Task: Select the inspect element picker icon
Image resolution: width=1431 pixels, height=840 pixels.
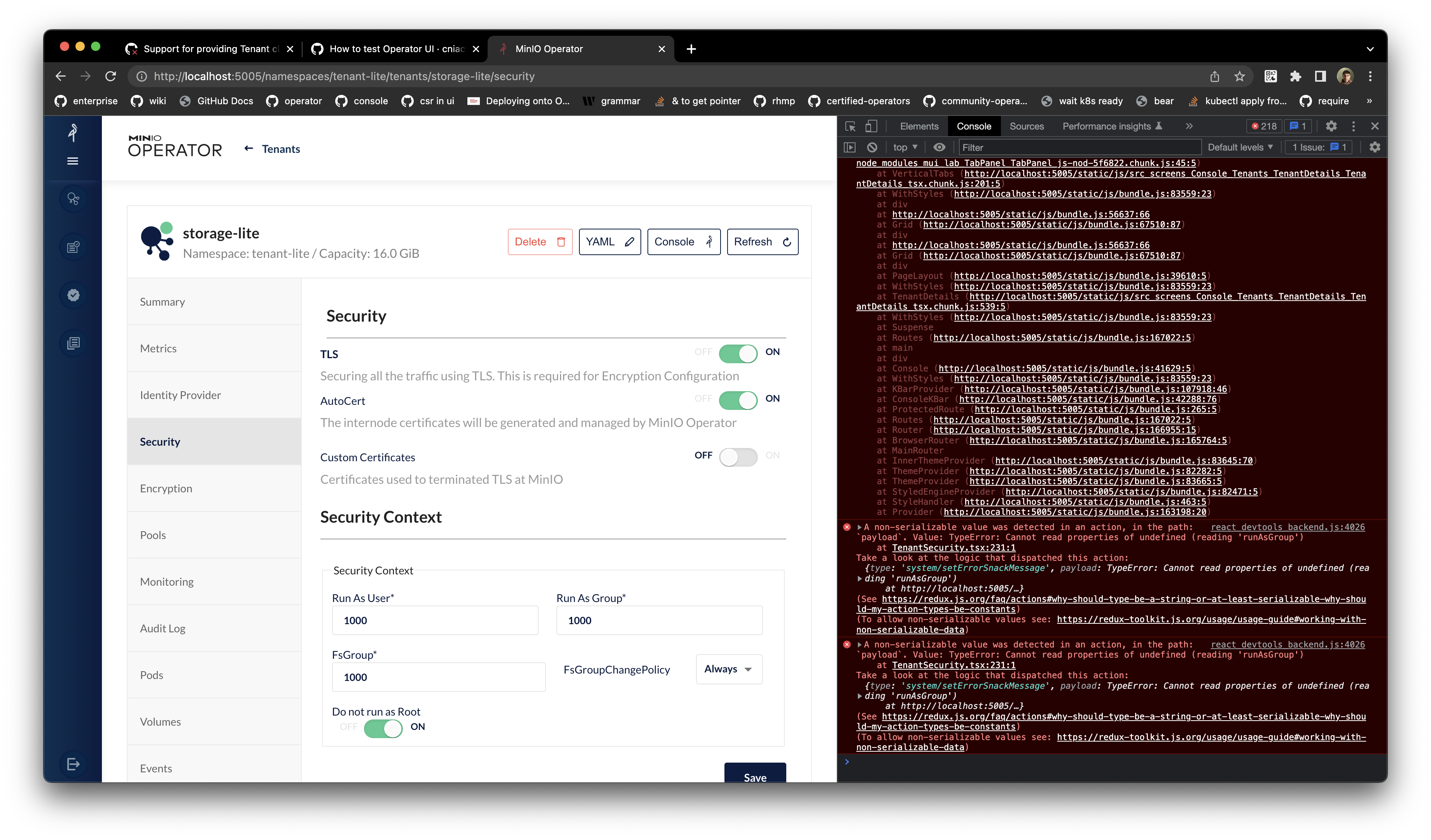Action: pos(850,126)
